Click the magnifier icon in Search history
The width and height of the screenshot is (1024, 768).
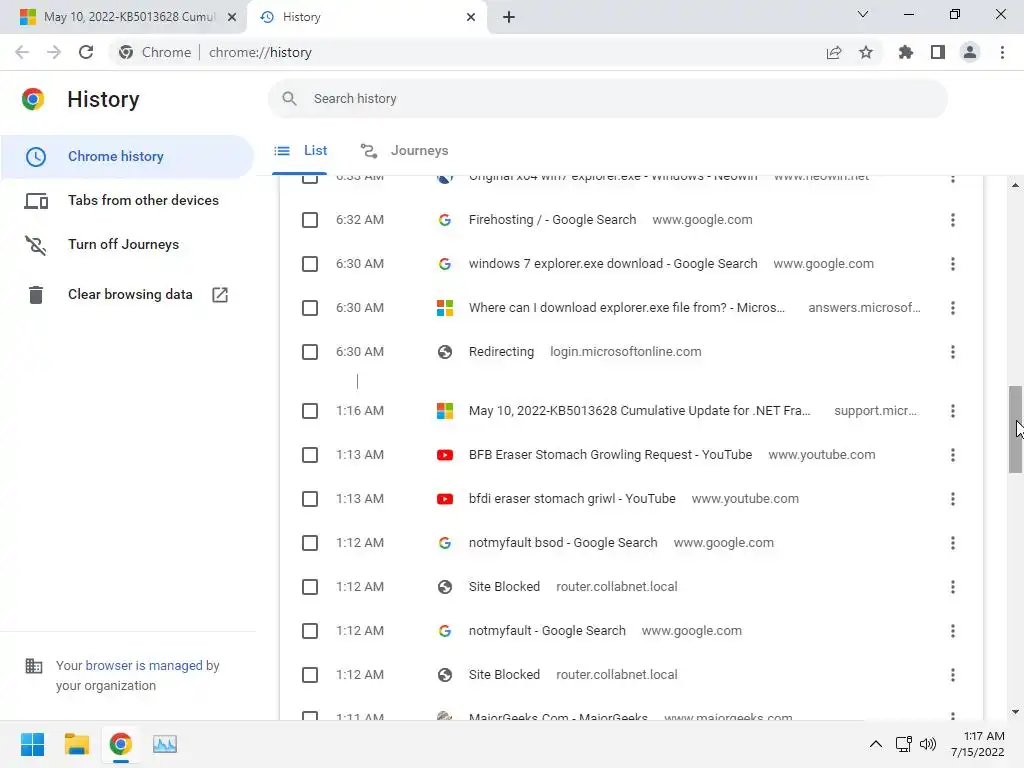[289, 99]
